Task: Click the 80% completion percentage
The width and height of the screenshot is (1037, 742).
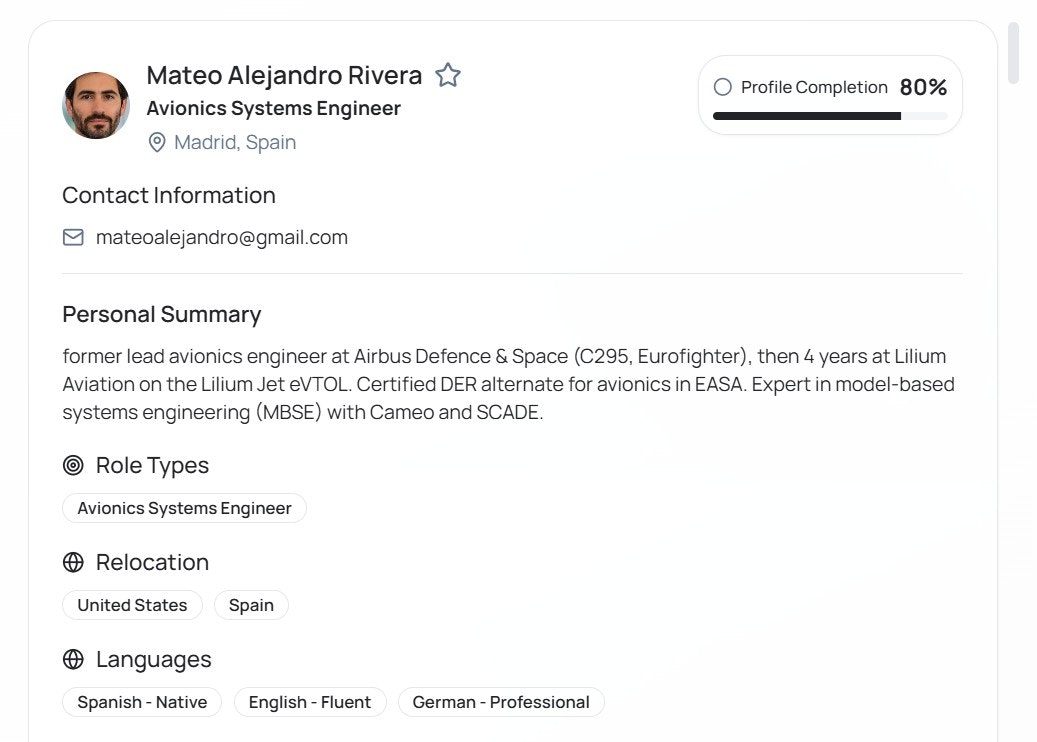Action: coord(923,87)
